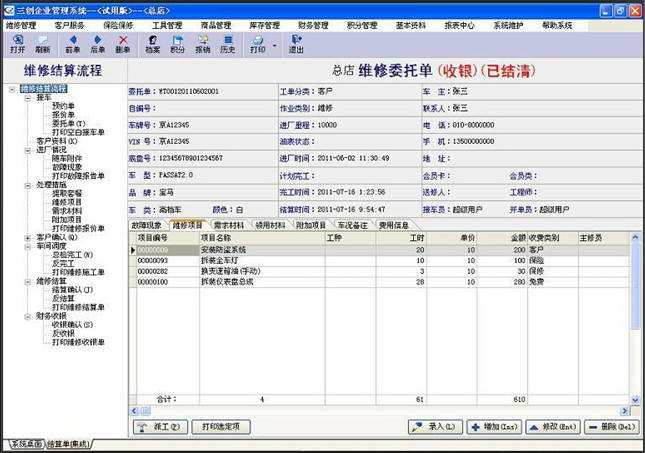Collapse the 接车 tree branch
The width and height of the screenshot is (645, 453).
28,98
